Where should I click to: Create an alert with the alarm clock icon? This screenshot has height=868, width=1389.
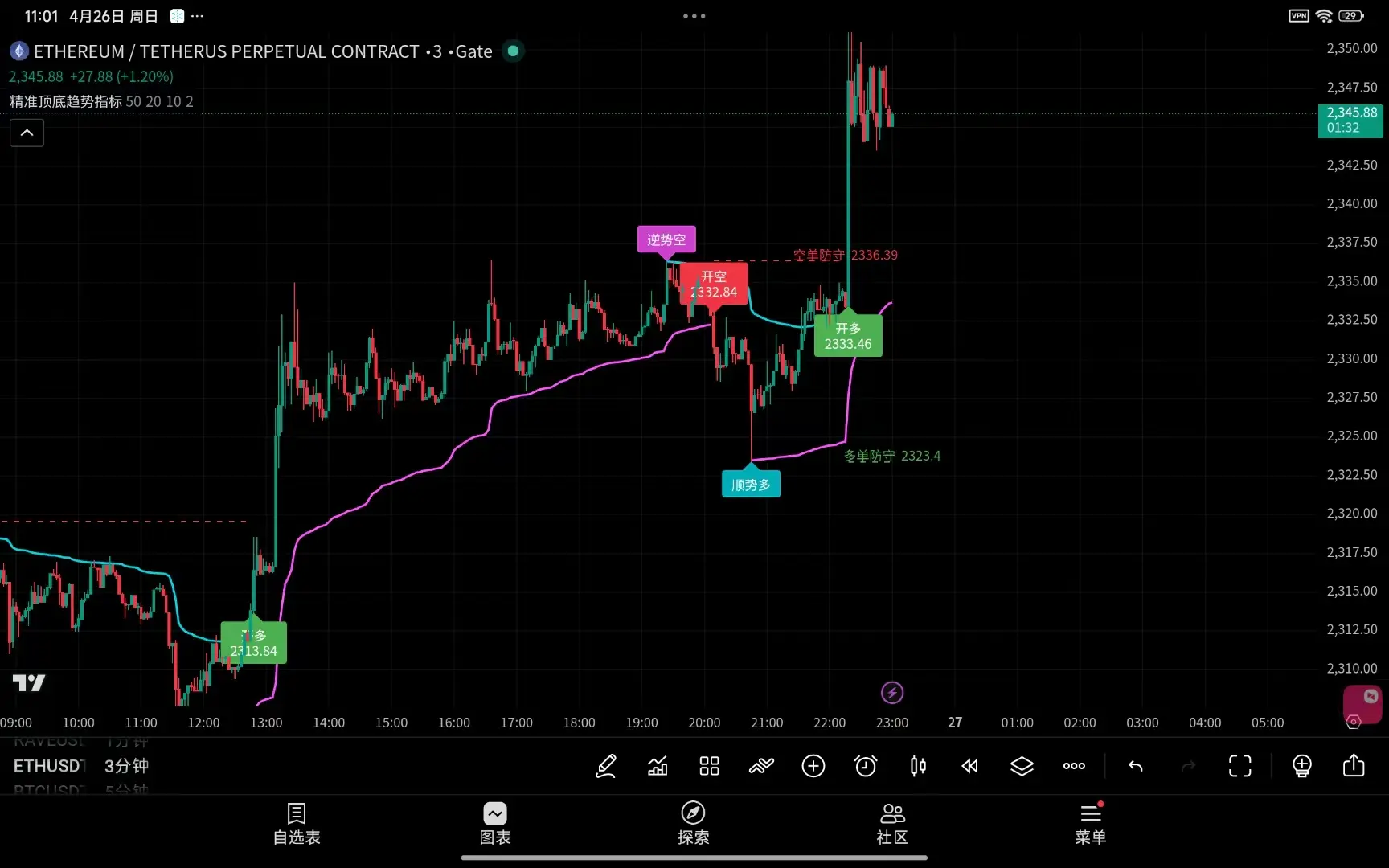pyautogui.click(x=866, y=766)
